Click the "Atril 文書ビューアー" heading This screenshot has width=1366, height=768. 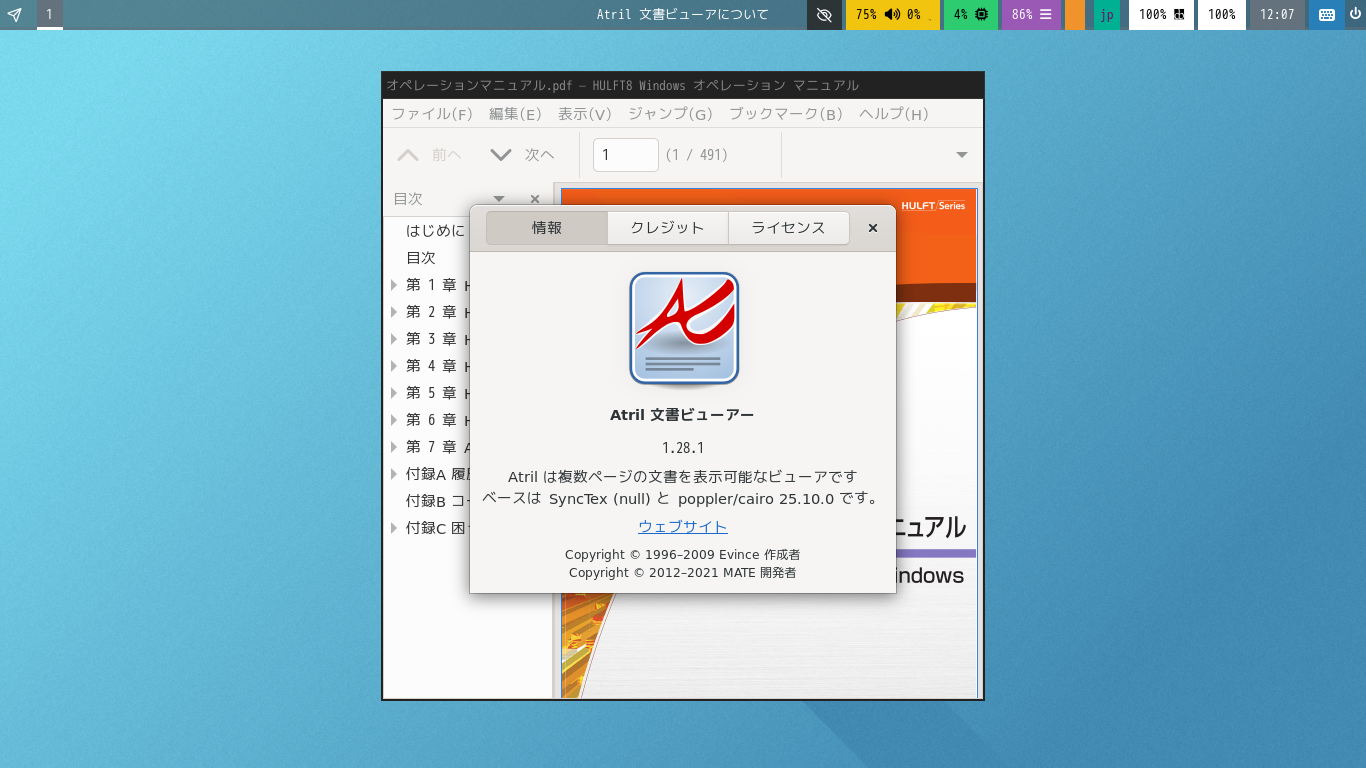coord(683,415)
